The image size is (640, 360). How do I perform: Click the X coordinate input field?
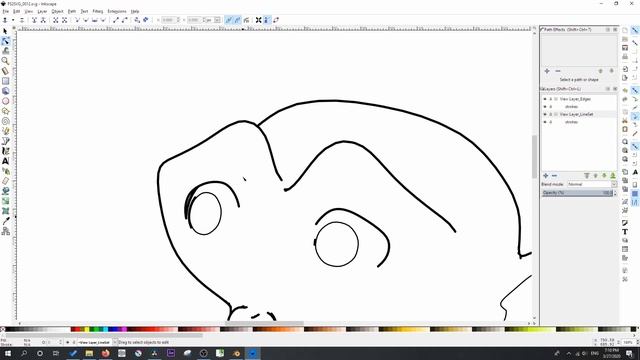(169, 20)
